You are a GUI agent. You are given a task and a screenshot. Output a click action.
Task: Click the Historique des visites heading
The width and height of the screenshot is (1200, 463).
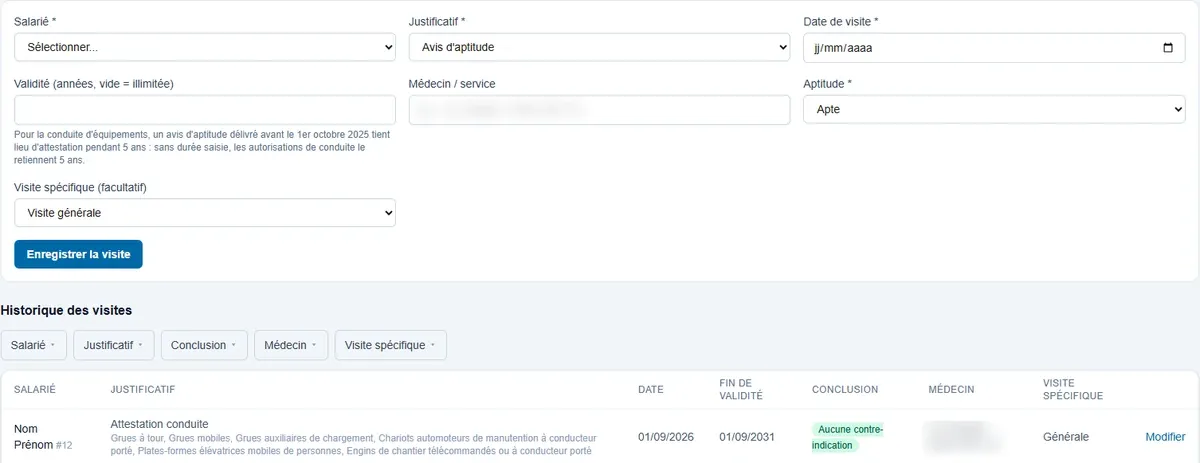[x=66, y=311]
